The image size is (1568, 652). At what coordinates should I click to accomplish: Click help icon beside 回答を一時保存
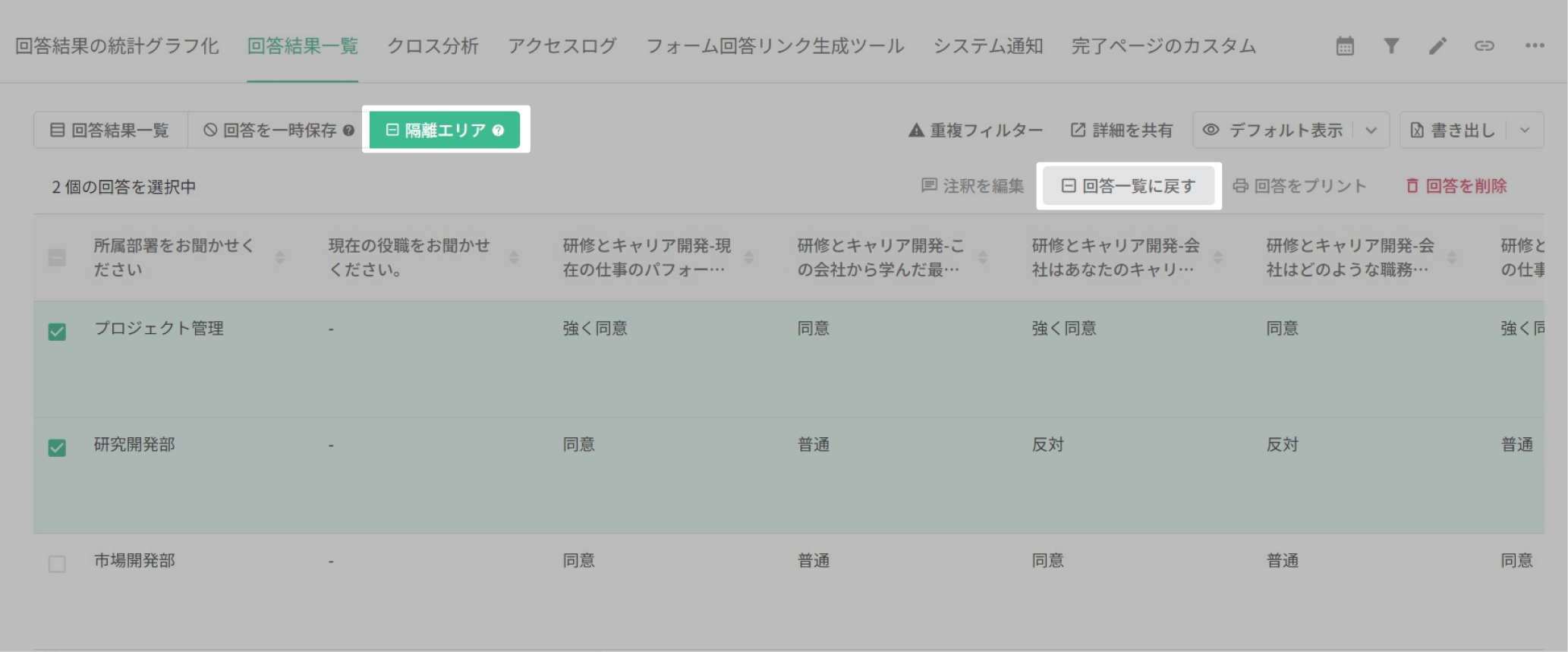348,131
